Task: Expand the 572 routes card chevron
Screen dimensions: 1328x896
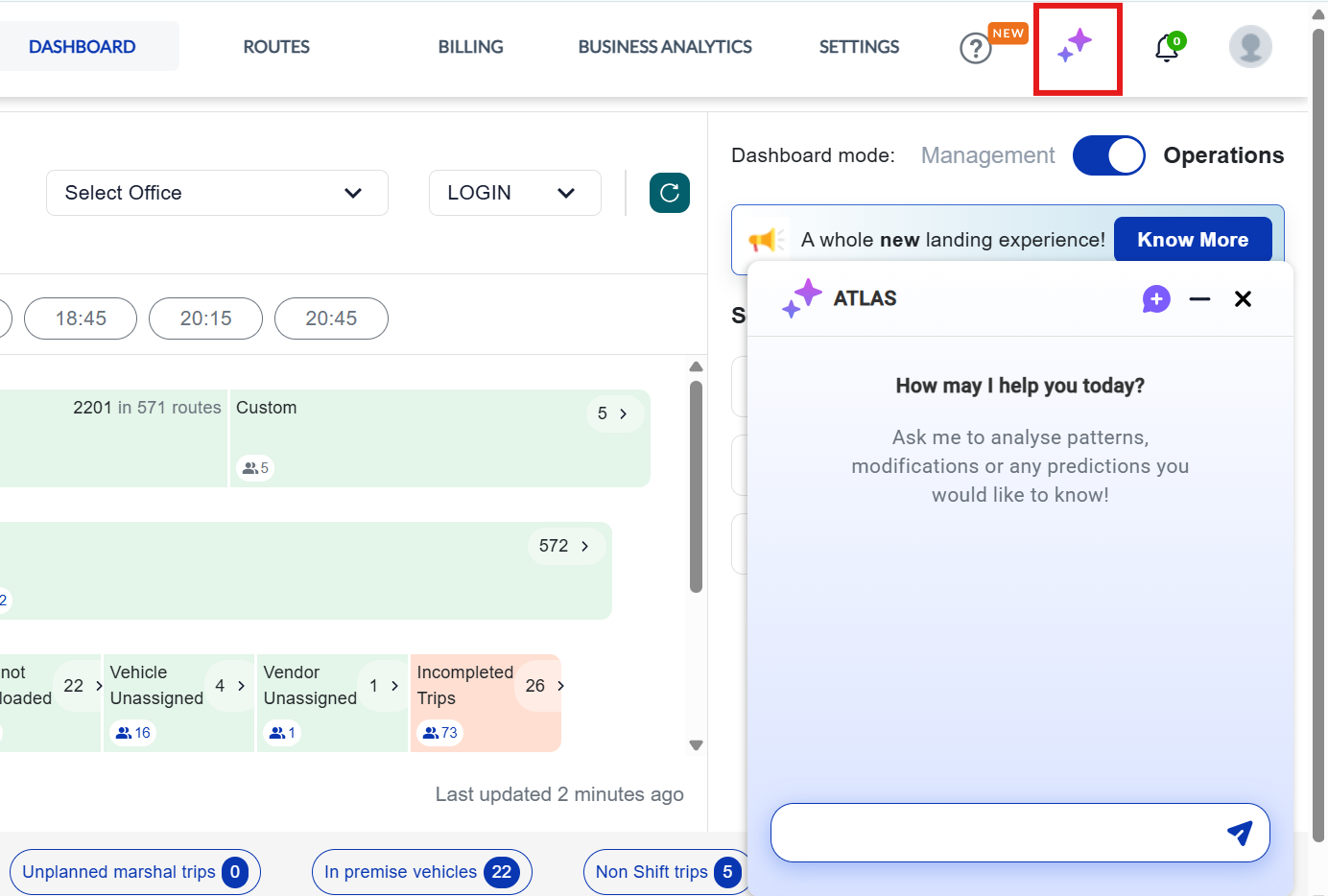Action: coord(565,546)
